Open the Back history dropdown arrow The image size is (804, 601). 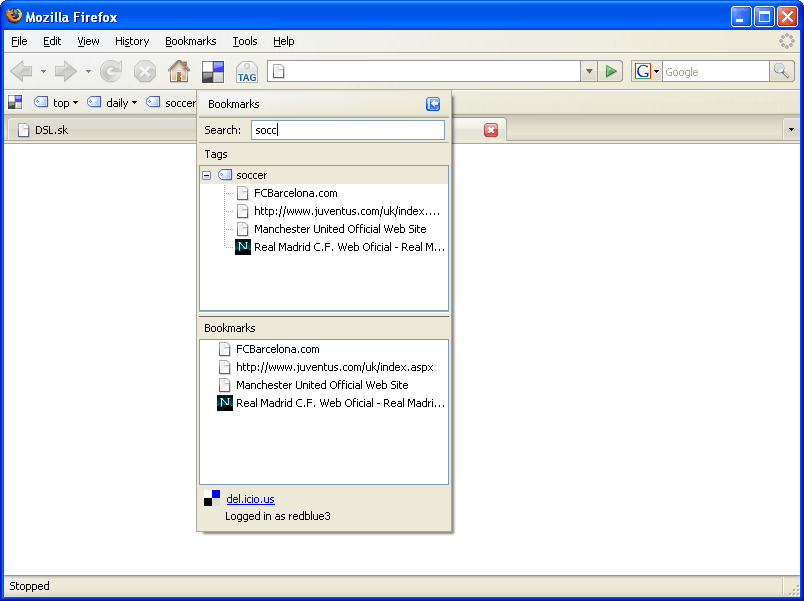click(43, 72)
